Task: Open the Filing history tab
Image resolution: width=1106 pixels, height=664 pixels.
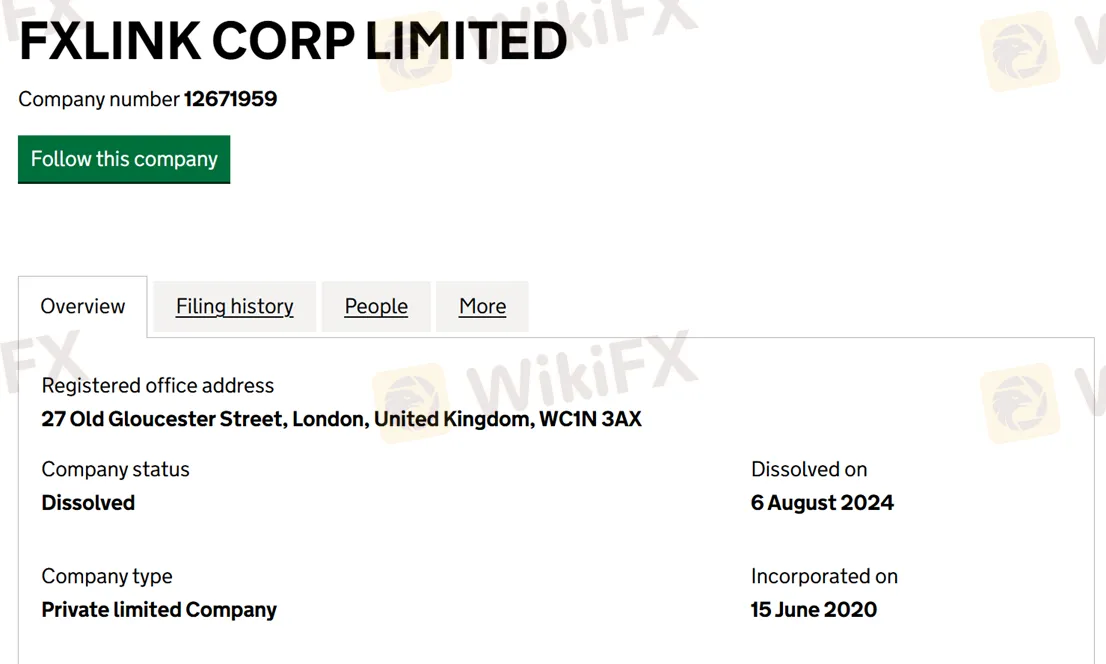Action: [x=234, y=306]
